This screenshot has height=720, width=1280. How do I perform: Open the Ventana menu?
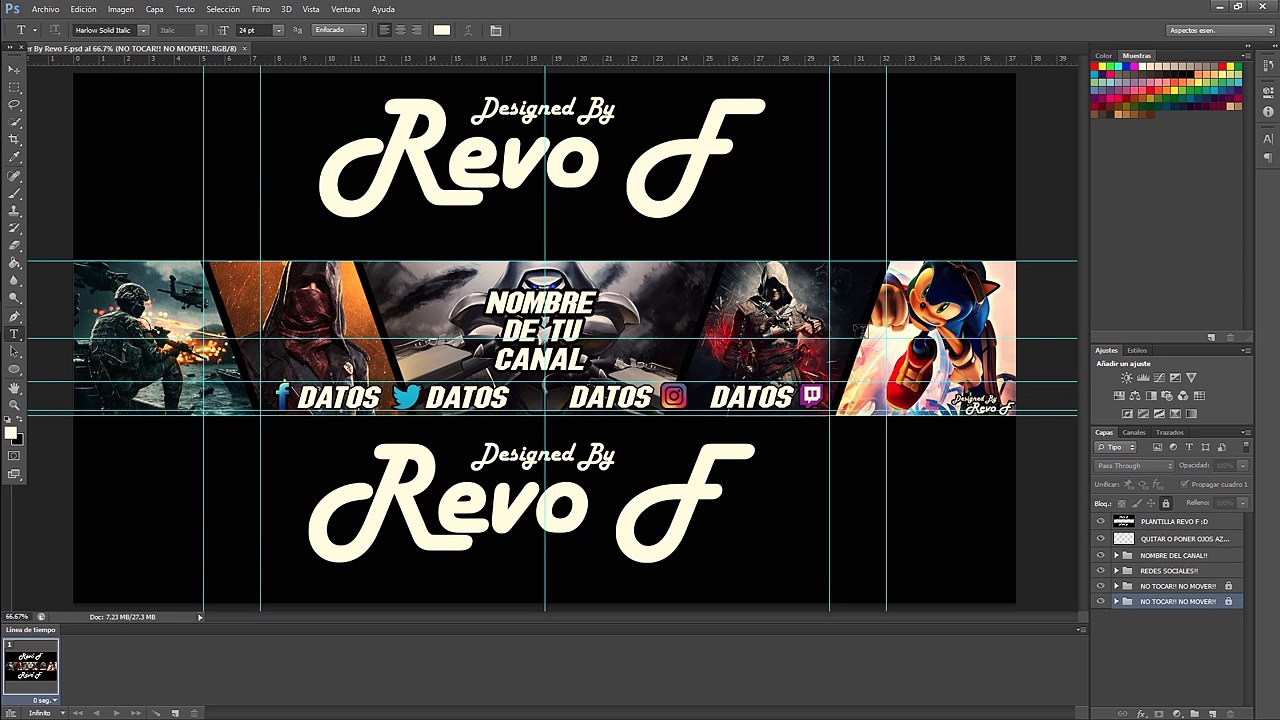click(346, 9)
